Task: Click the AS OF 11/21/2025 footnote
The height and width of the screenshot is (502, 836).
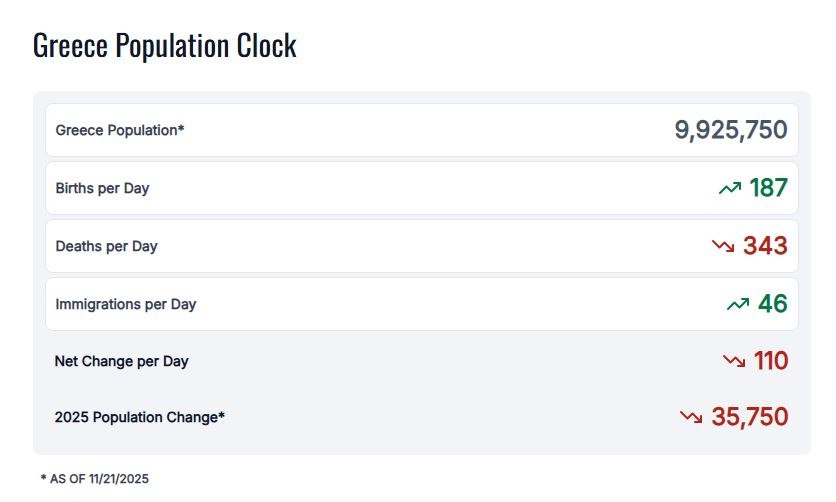Action: pos(95,479)
